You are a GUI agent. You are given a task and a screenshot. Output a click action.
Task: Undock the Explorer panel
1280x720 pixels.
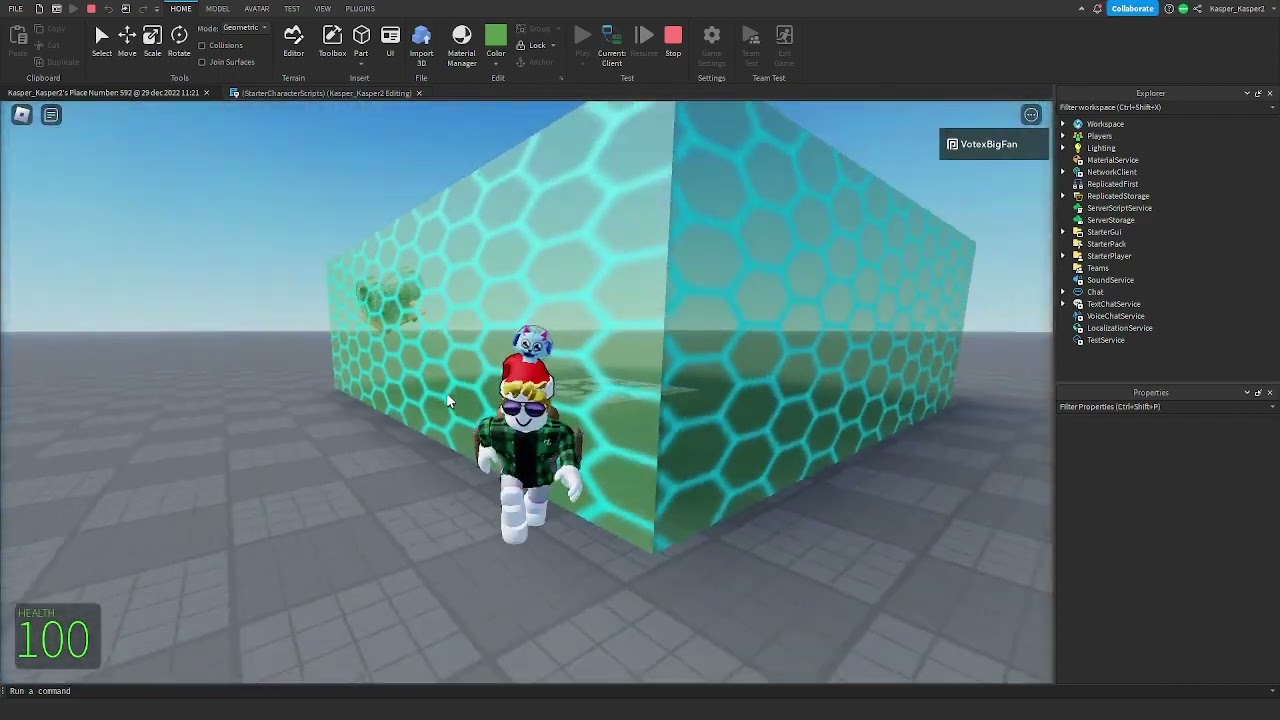1258,93
